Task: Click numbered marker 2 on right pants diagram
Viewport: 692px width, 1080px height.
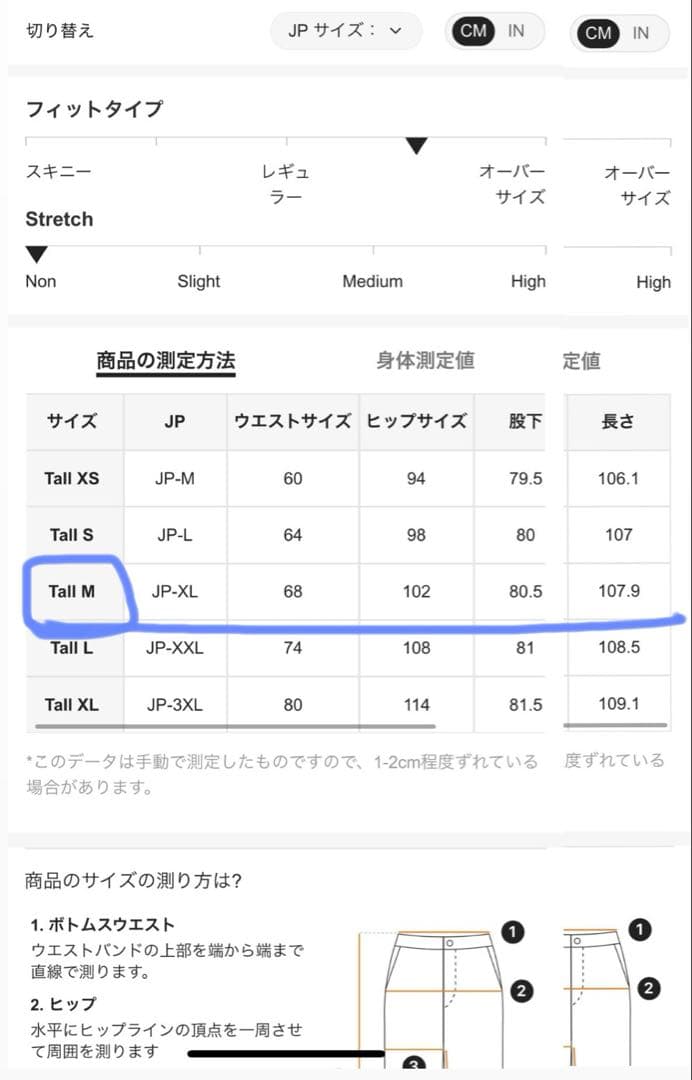Action: [648, 989]
